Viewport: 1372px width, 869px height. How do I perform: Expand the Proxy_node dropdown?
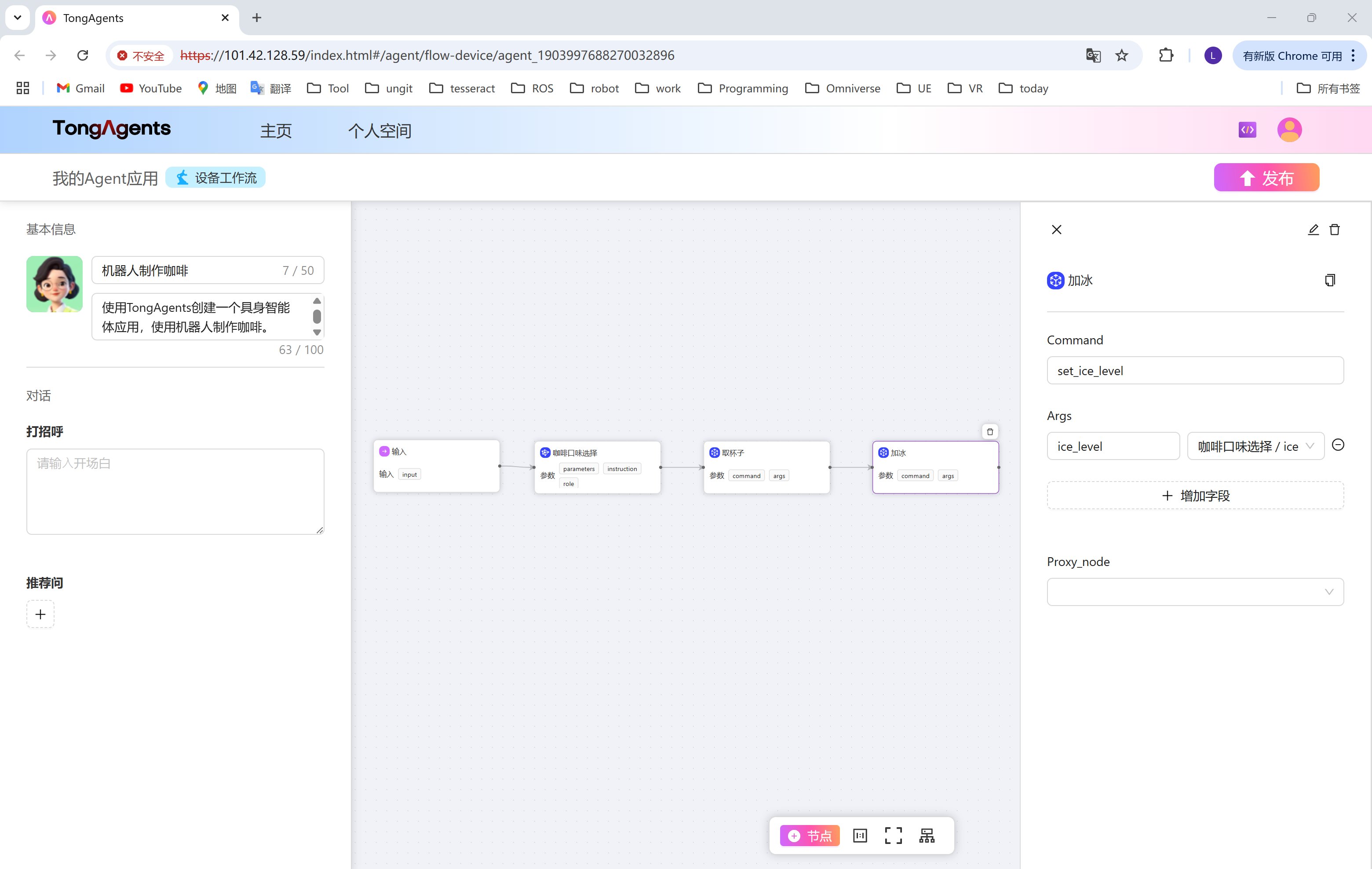[1195, 592]
